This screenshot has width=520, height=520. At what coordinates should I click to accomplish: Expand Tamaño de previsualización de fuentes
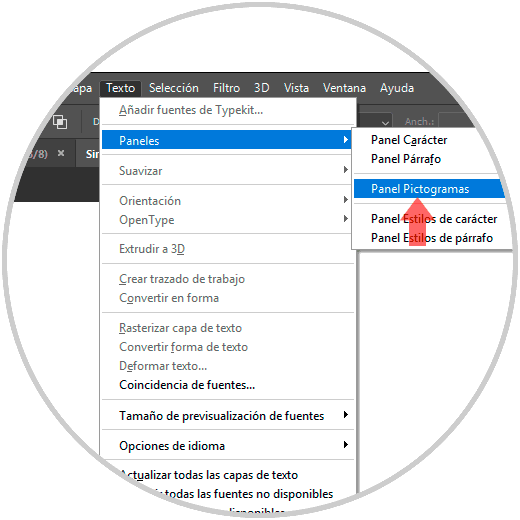(x=226, y=416)
